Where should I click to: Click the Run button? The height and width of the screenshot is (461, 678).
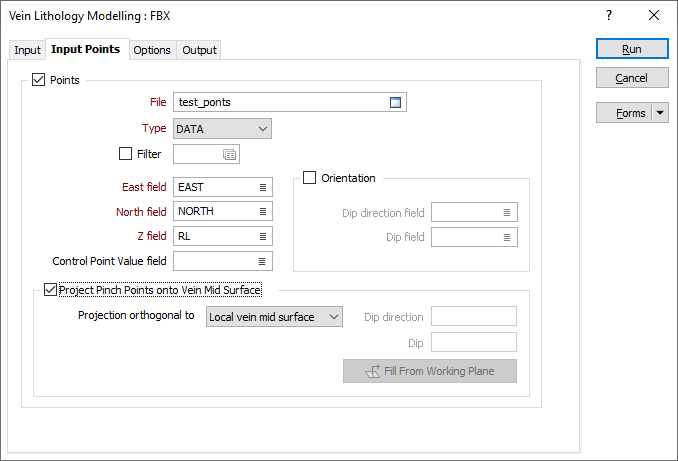632,49
